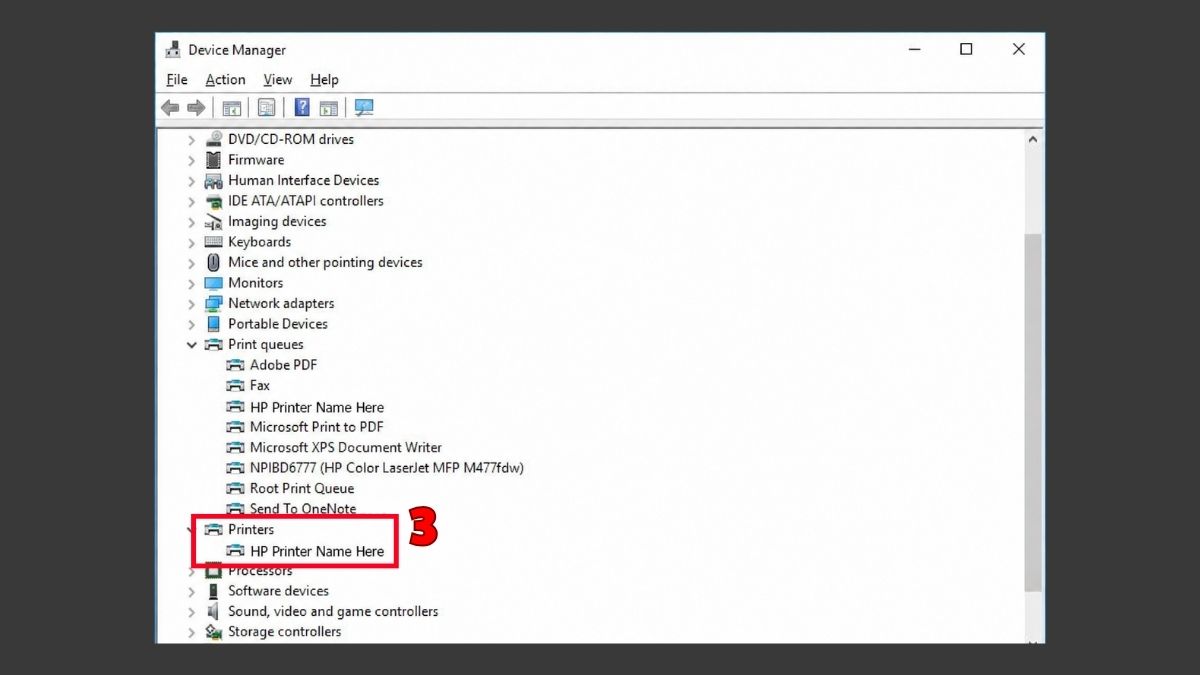Select the Network adapters category icon
The image size is (1200, 675).
pyautogui.click(x=213, y=303)
